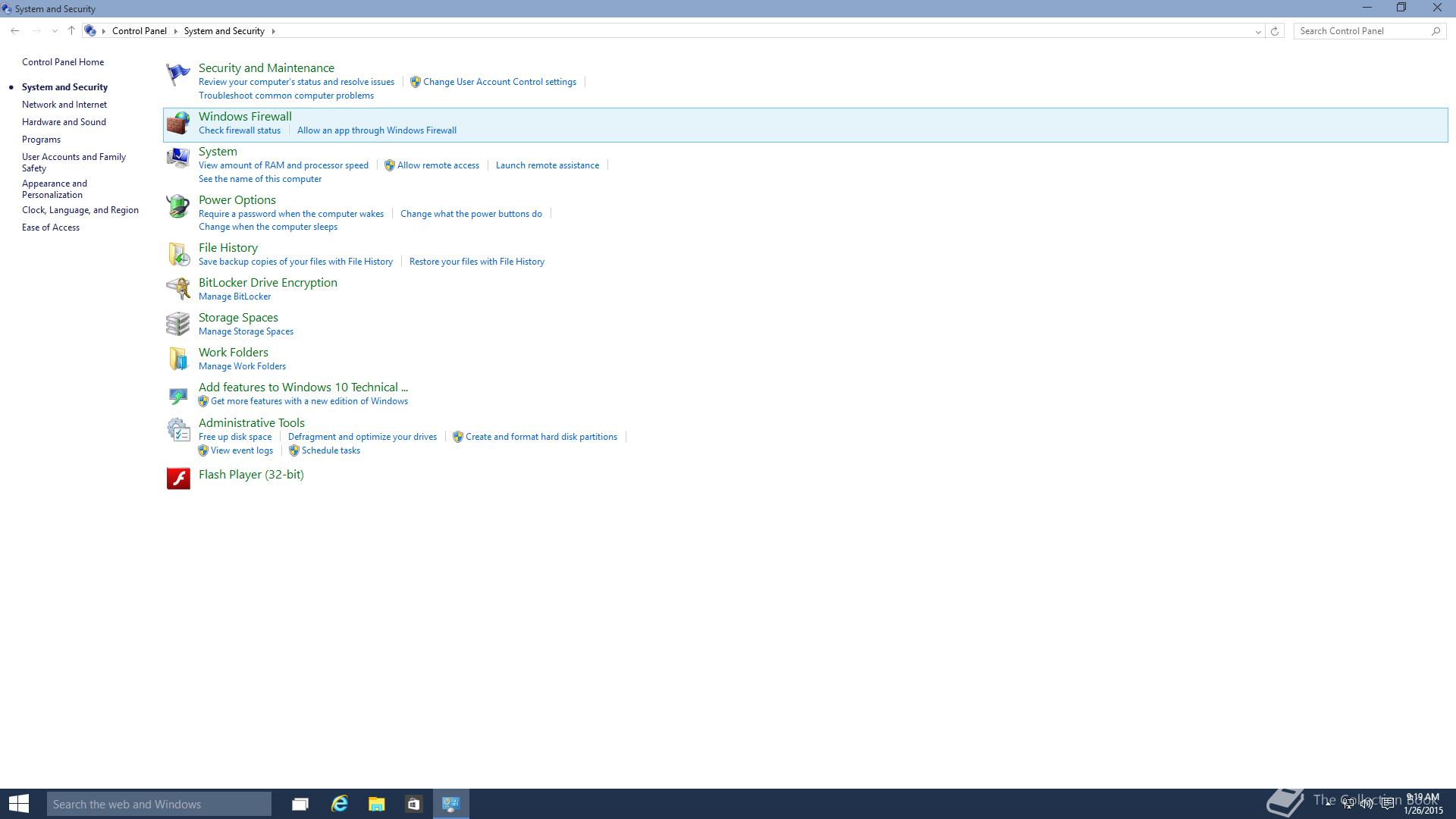This screenshot has height=819, width=1456.
Task: Open Appearance and Personalization category
Action: click(55, 189)
